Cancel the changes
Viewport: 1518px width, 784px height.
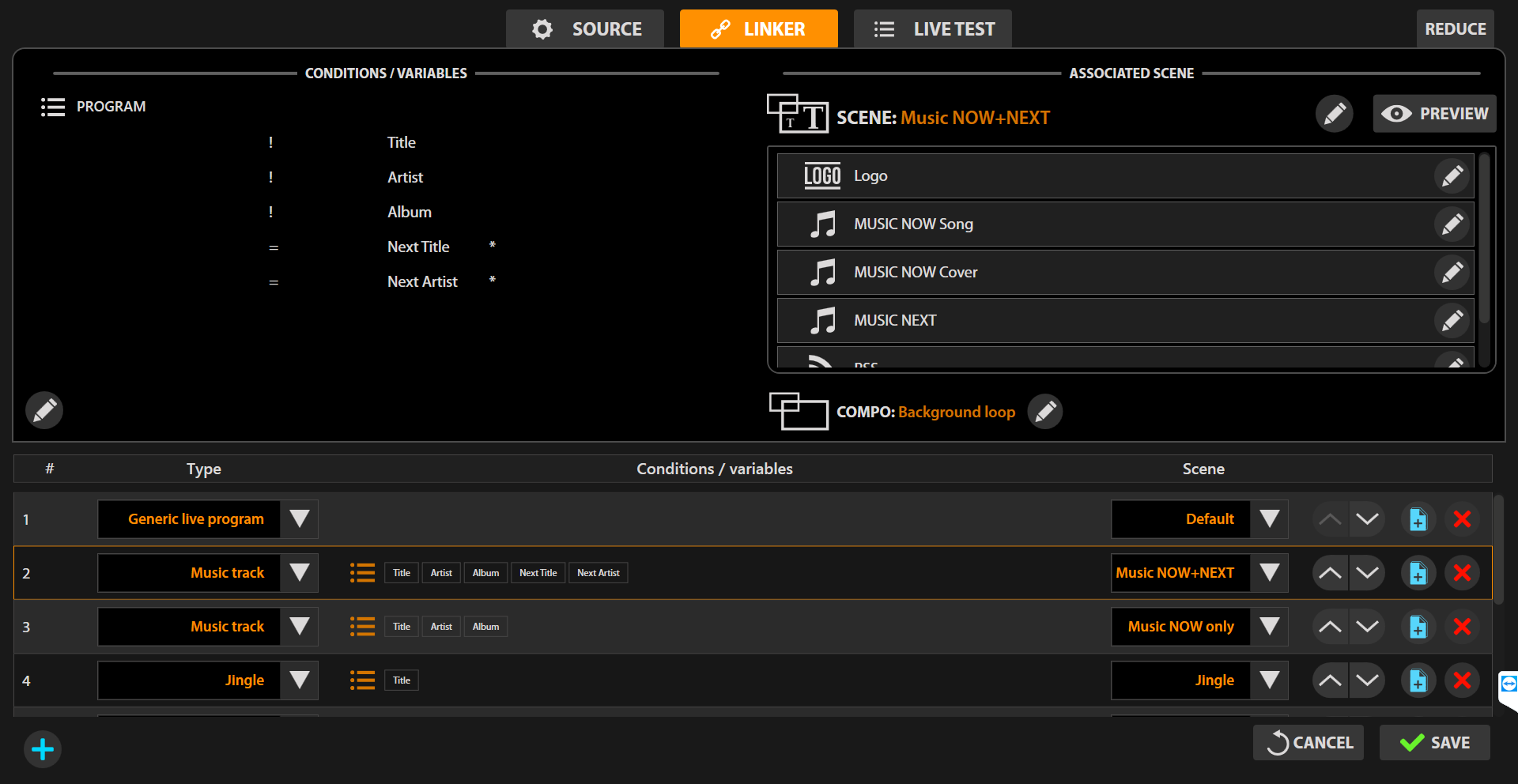(x=1308, y=743)
